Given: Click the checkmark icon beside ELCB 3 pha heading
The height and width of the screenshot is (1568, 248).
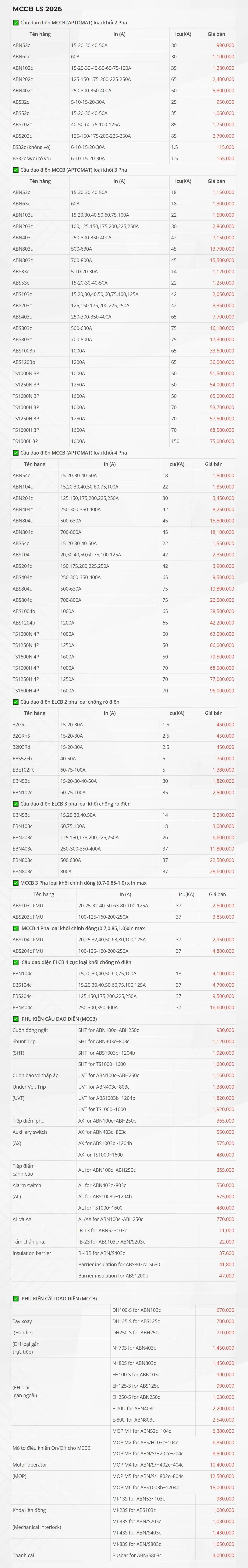Looking at the screenshot, I should coord(16,803).
